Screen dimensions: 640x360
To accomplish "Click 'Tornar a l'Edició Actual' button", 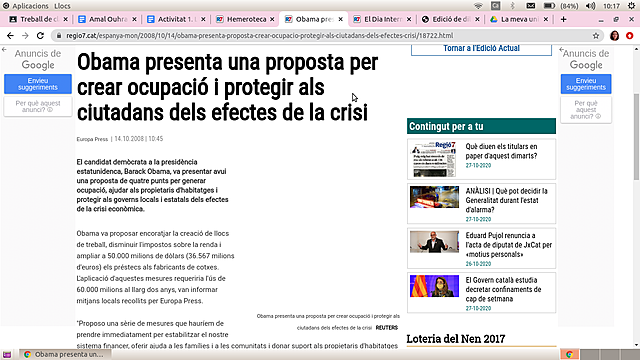I will pos(481,49).
